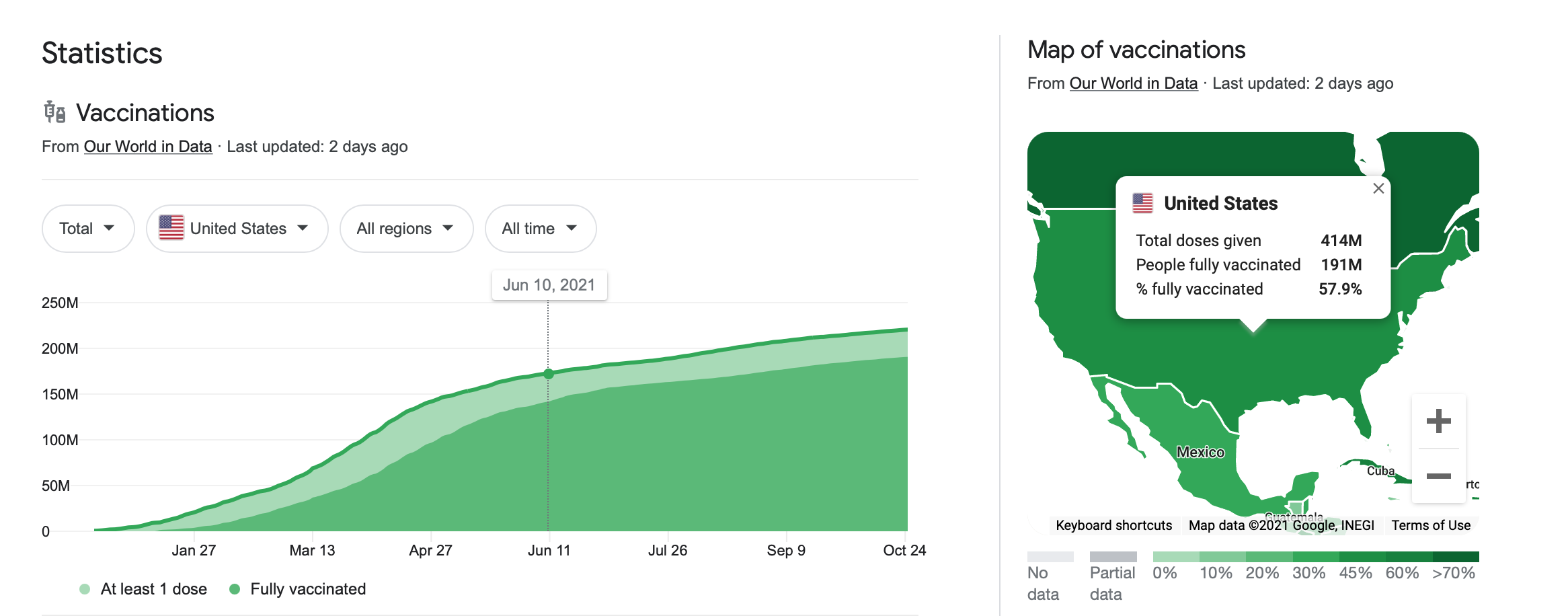The height and width of the screenshot is (616, 1568).
Task: Close the United States map popup
Action: pos(1378,188)
